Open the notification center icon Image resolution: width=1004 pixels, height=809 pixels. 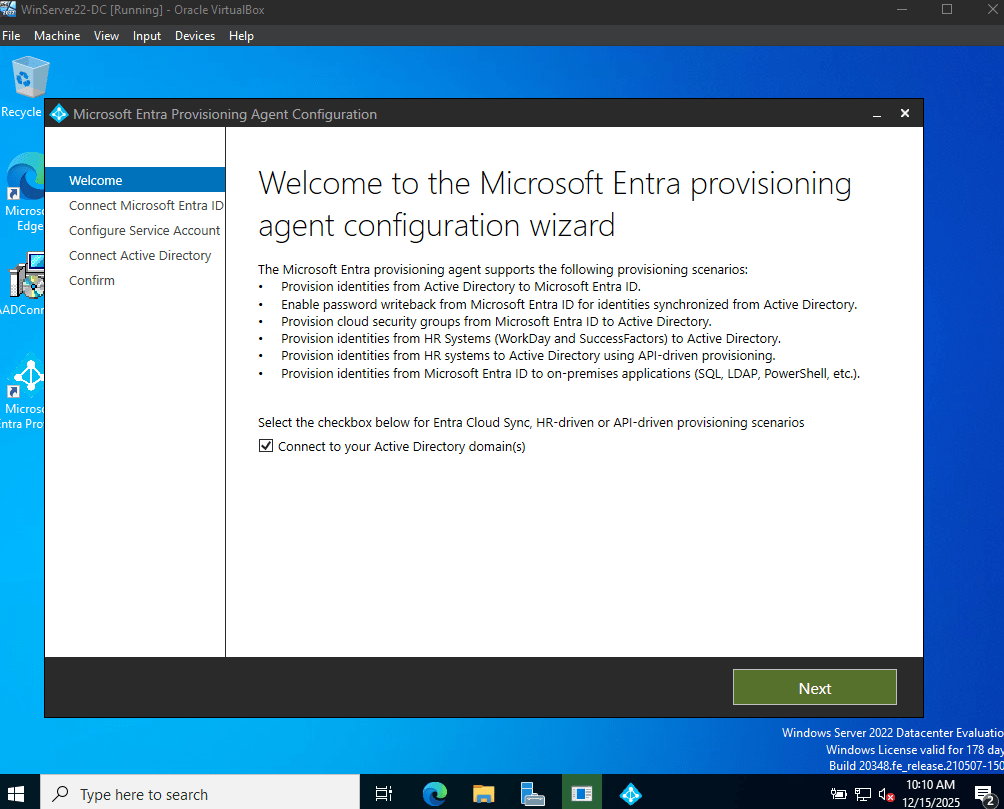tap(985, 795)
